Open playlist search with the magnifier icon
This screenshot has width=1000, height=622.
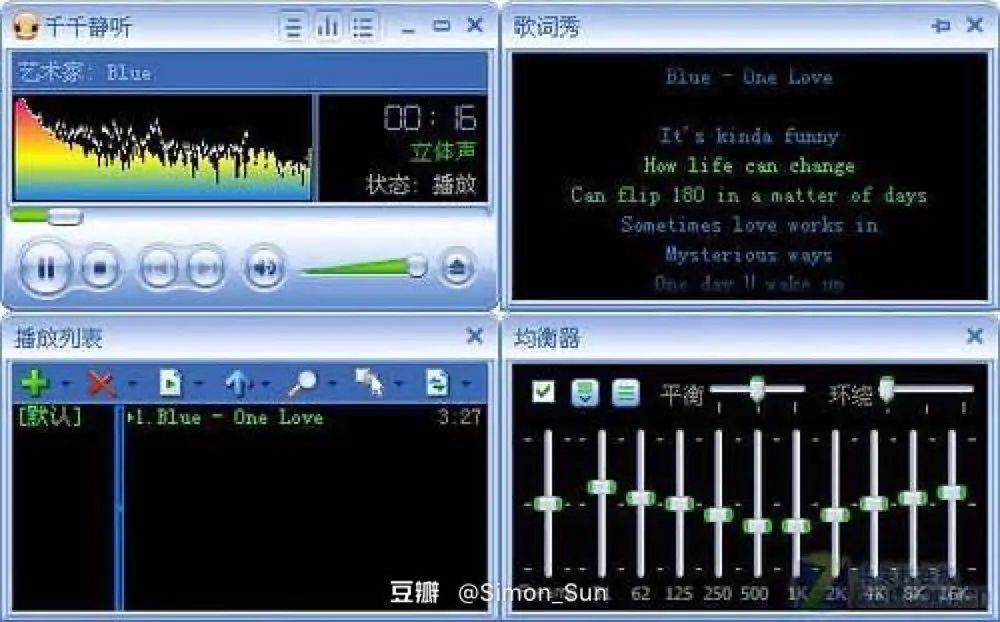(306, 382)
